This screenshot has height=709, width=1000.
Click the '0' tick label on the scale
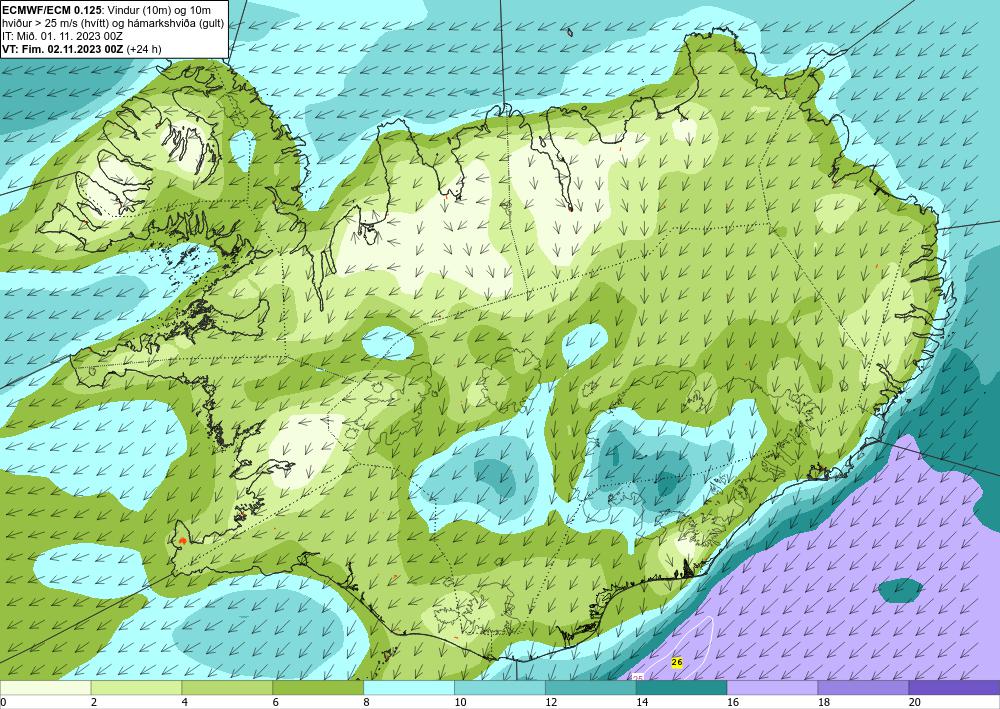(3, 702)
